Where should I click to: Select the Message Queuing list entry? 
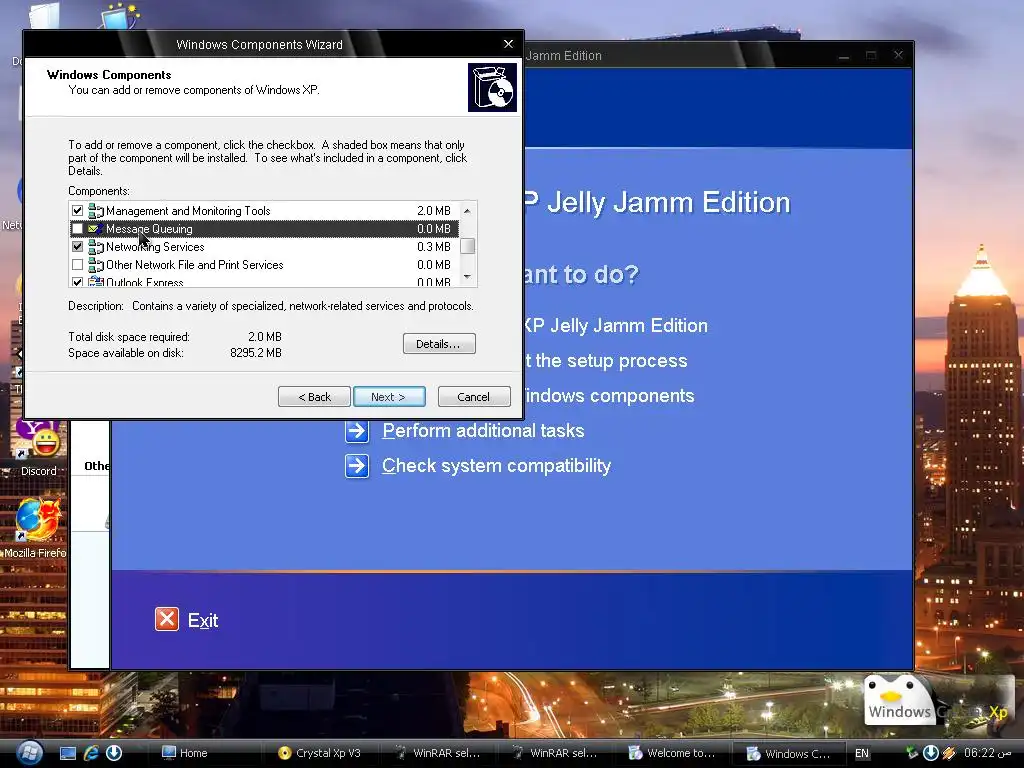coord(264,229)
